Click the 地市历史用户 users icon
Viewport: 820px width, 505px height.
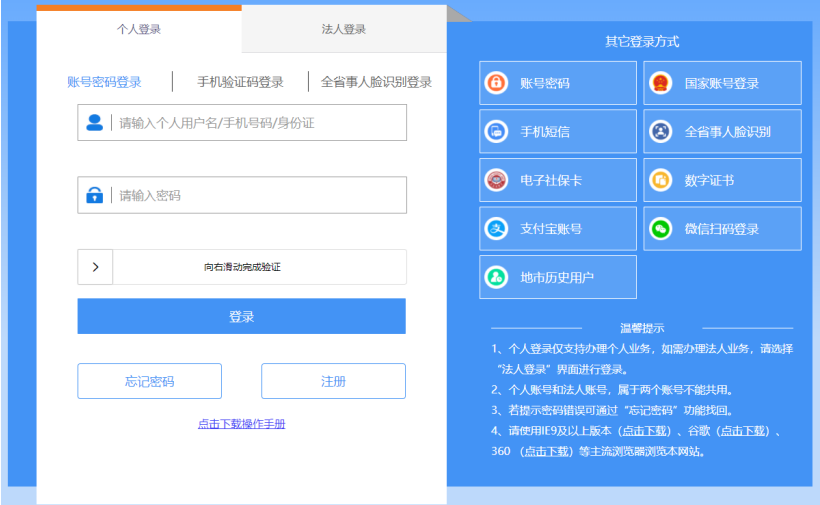click(x=496, y=277)
